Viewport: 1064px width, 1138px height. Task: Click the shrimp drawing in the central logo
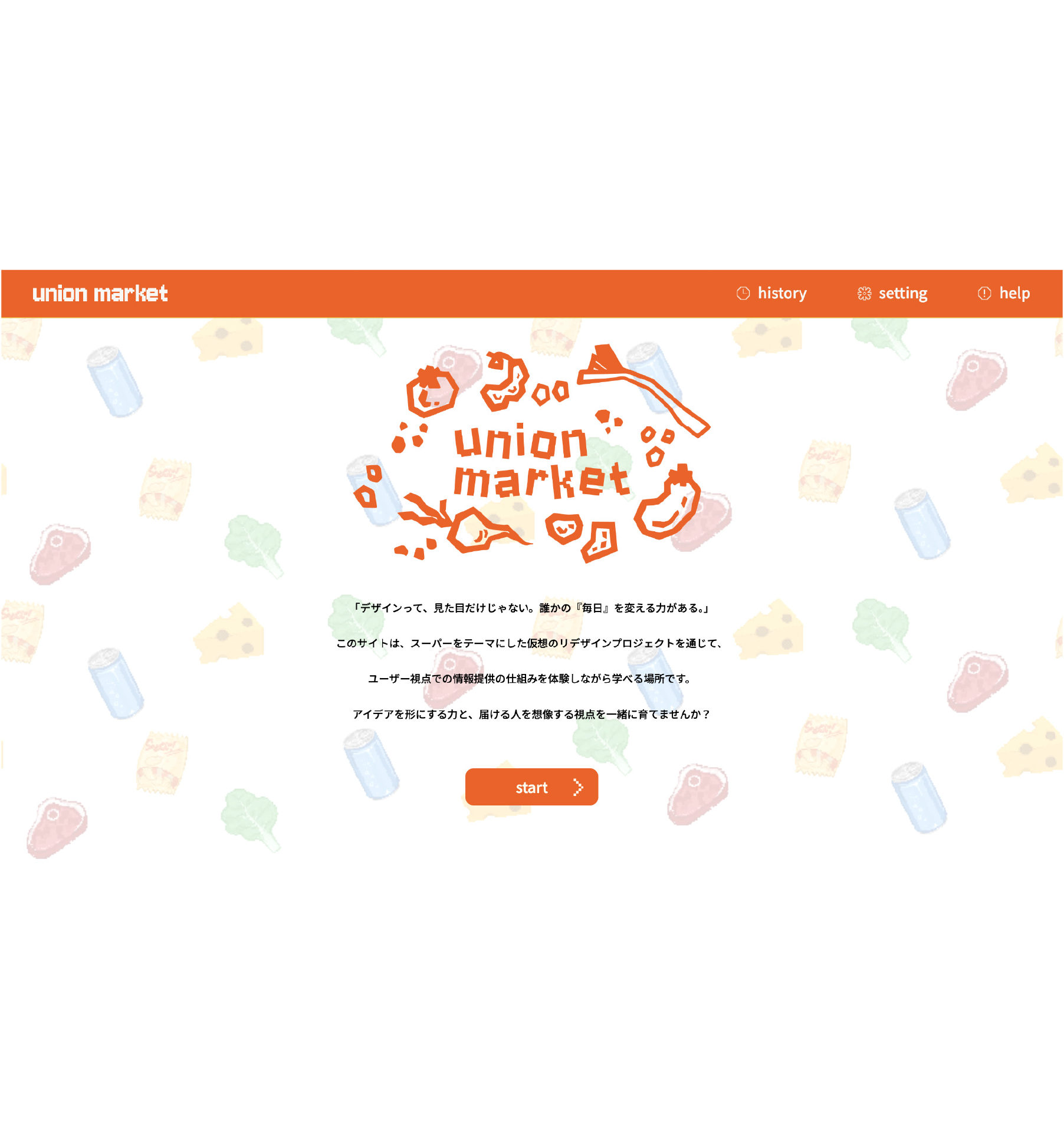(x=504, y=381)
